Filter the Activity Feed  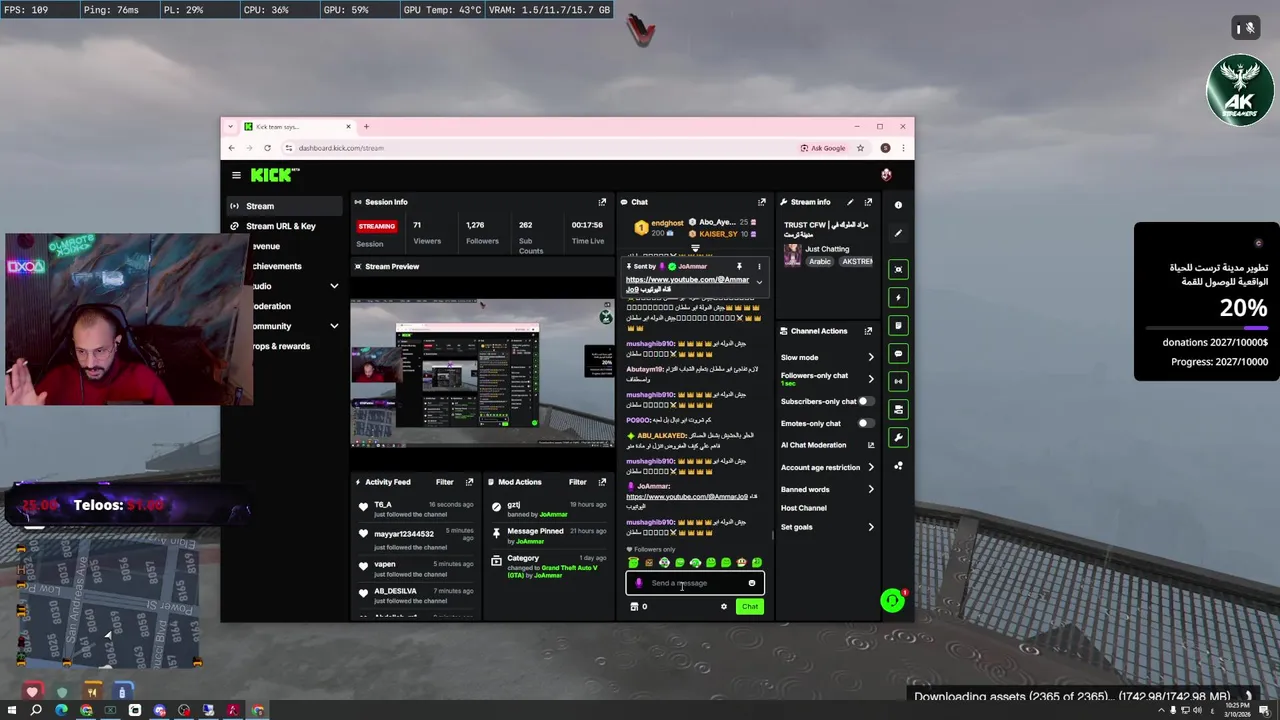point(445,482)
